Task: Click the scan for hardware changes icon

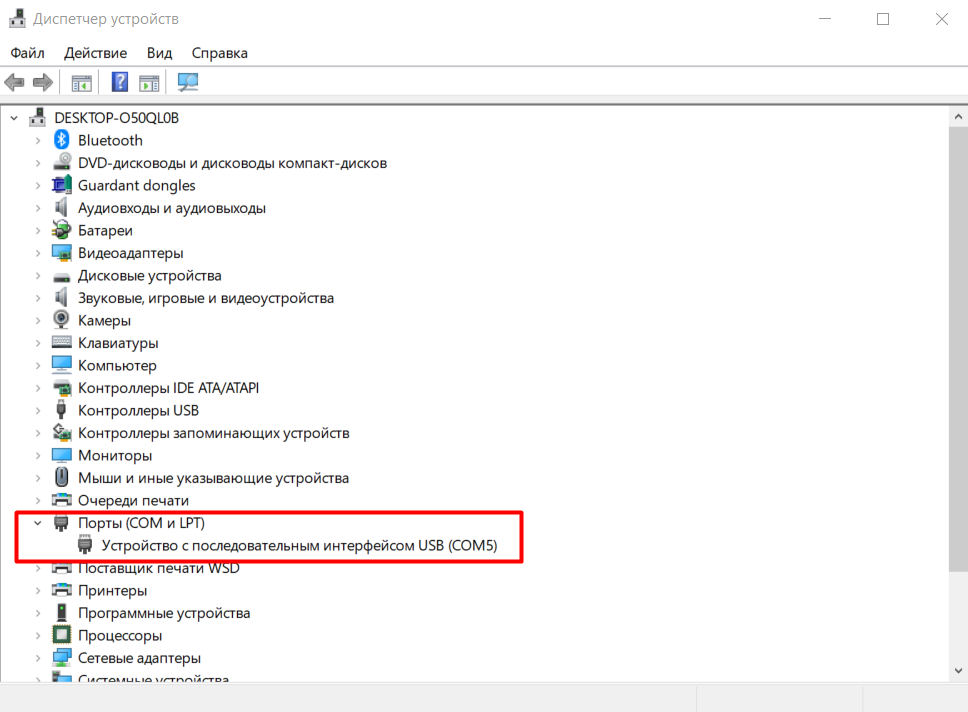Action: coord(187,82)
